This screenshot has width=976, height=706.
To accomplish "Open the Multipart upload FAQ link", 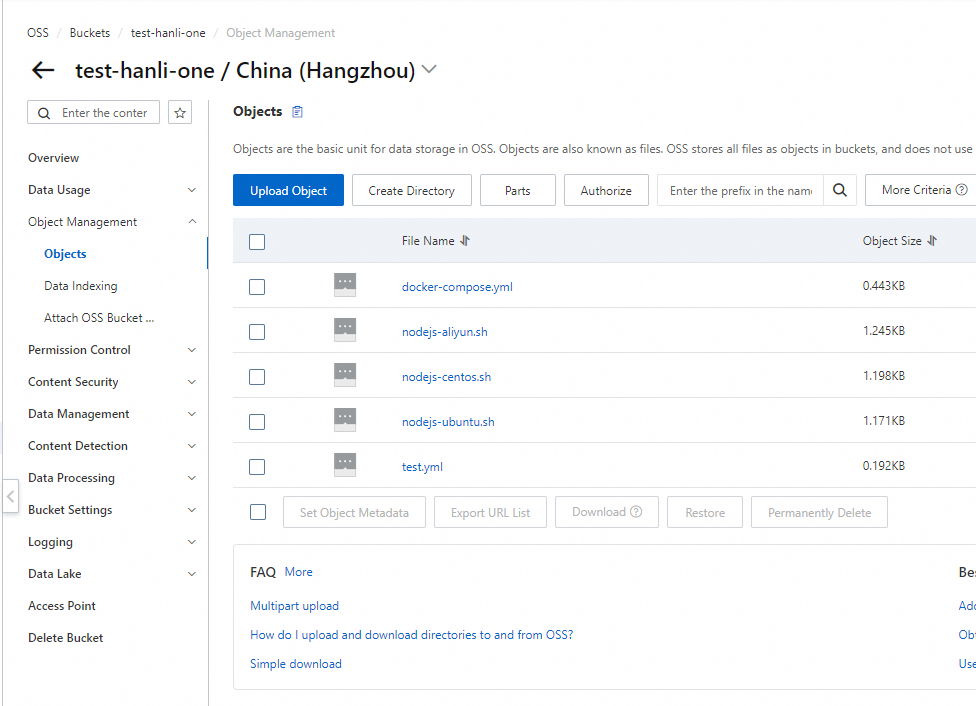I will (x=294, y=606).
